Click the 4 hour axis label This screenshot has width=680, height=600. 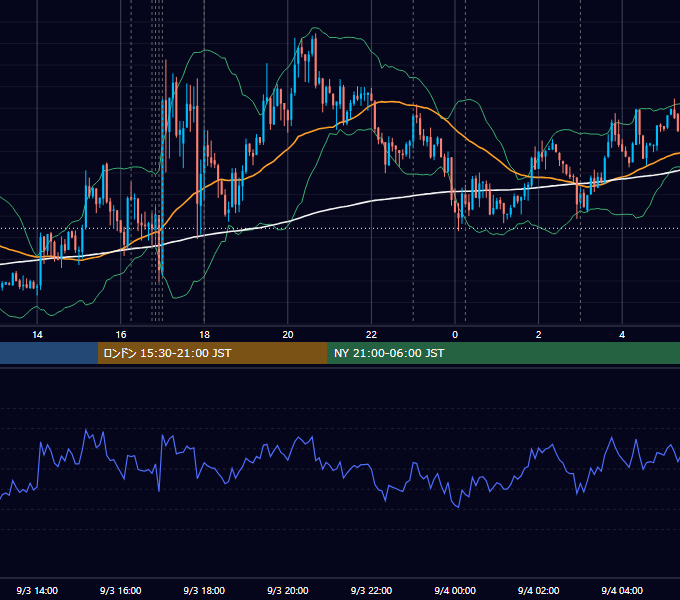click(x=622, y=335)
